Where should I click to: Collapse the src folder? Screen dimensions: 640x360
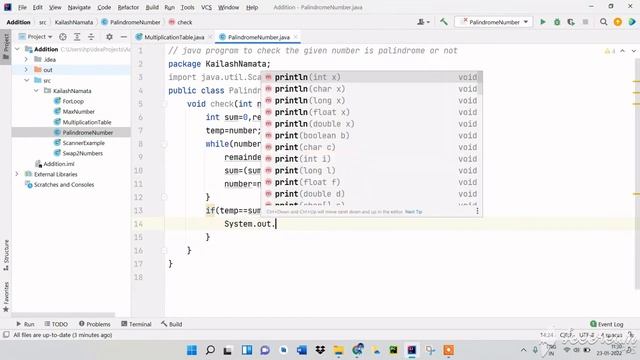27,80
